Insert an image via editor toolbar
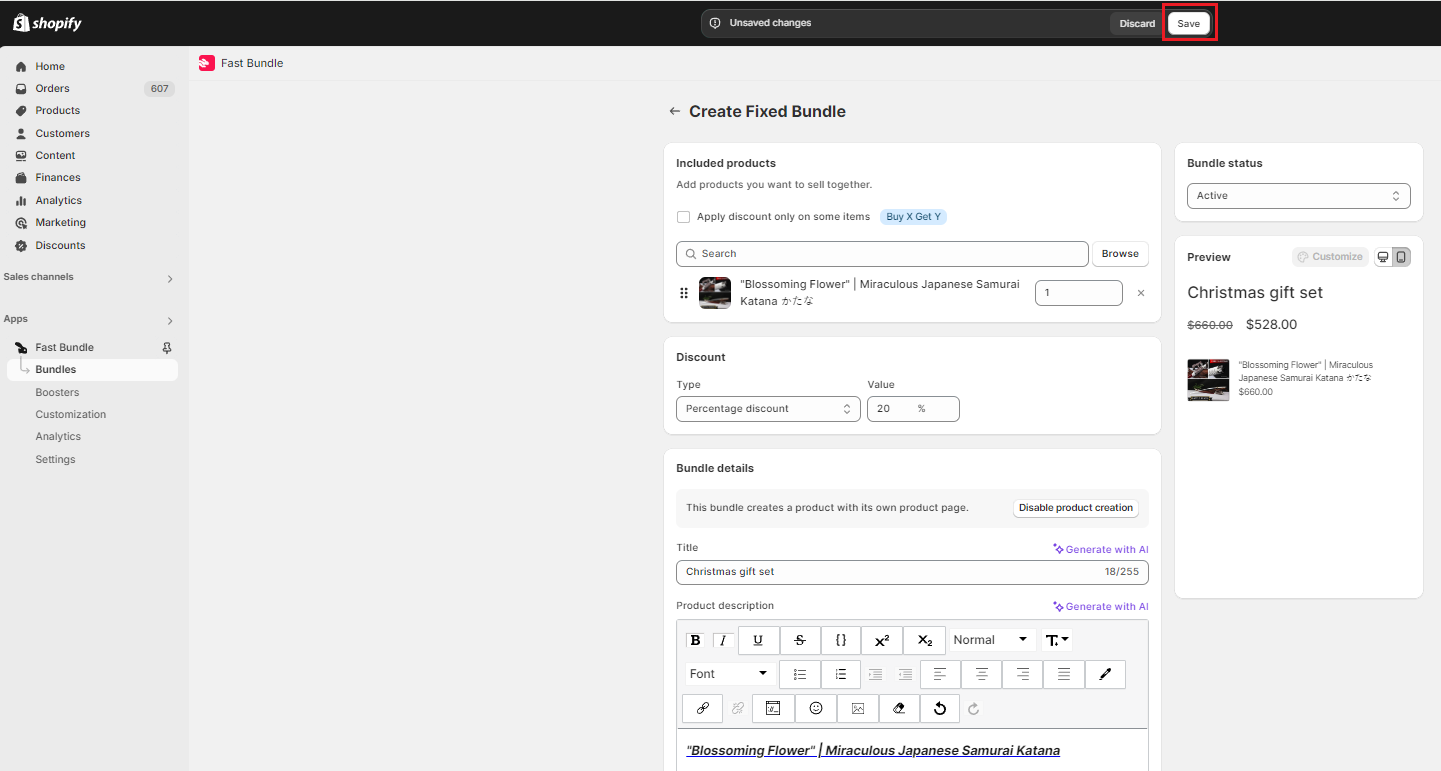 [x=858, y=708]
